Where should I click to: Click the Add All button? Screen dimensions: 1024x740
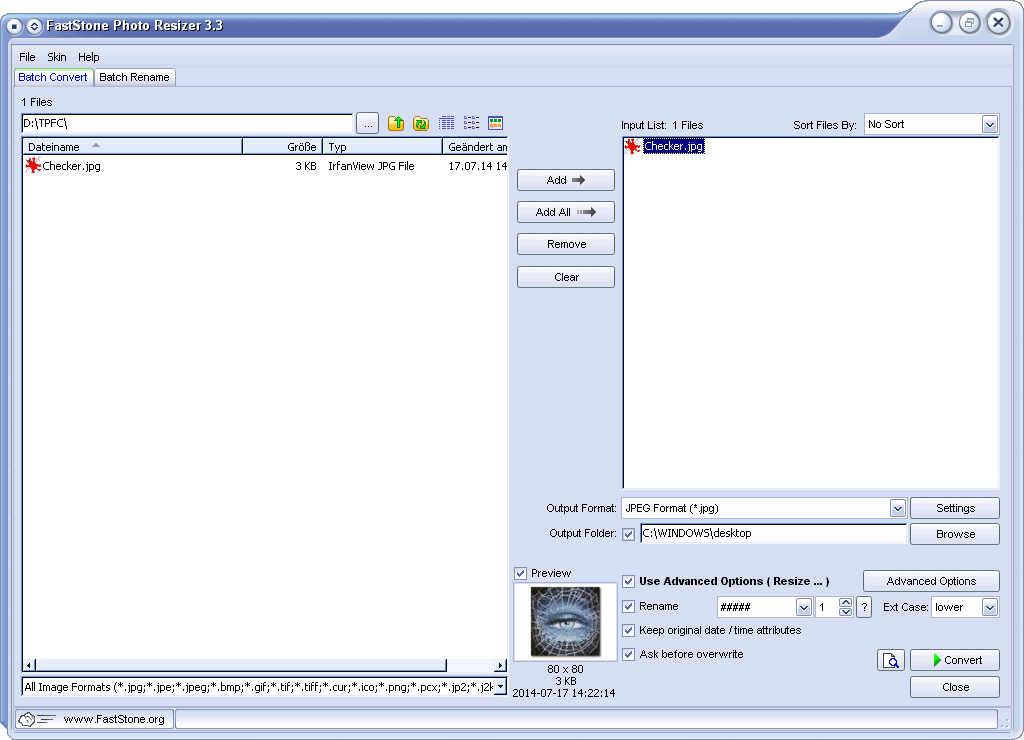coord(566,212)
